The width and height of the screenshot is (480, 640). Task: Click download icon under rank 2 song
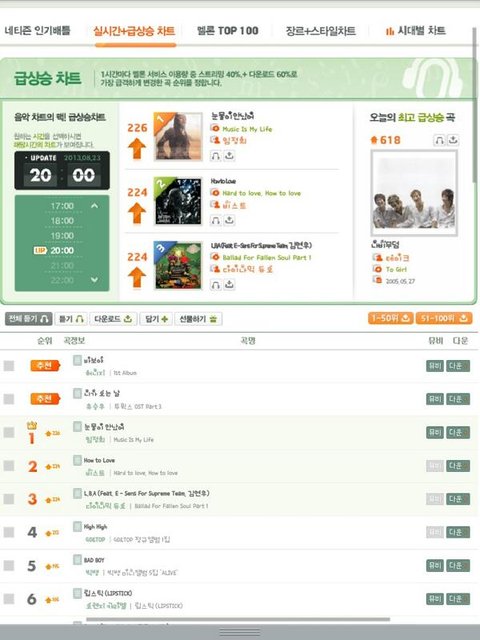click(229, 220)
